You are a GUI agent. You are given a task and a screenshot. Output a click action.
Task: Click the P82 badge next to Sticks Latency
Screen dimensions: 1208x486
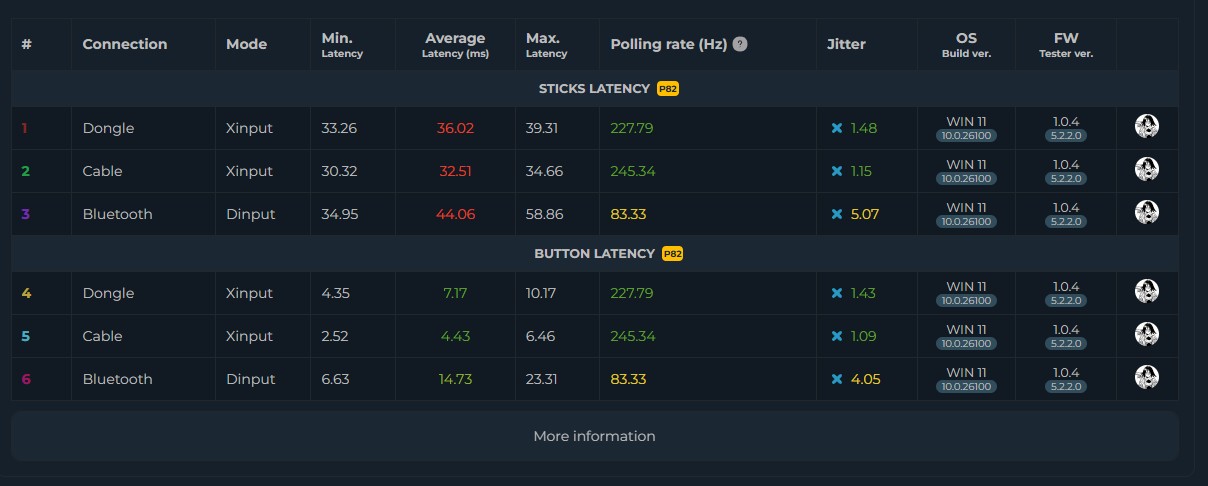[668, 89]
